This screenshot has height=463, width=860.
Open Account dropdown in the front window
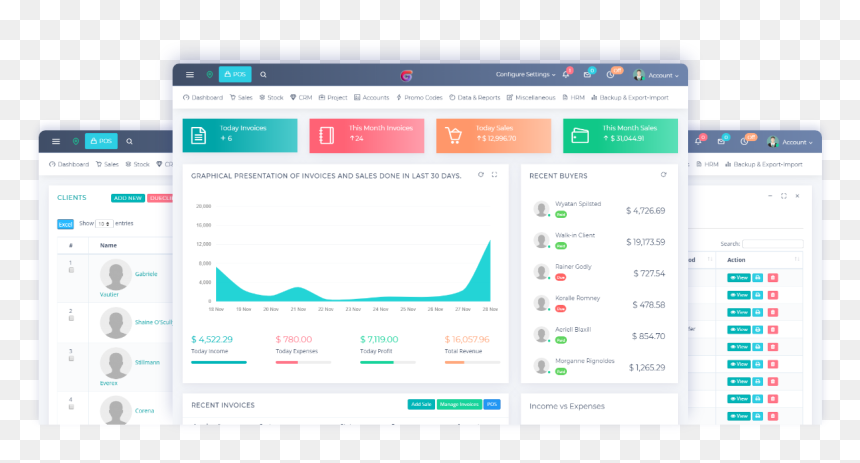(x=663, y=76)
